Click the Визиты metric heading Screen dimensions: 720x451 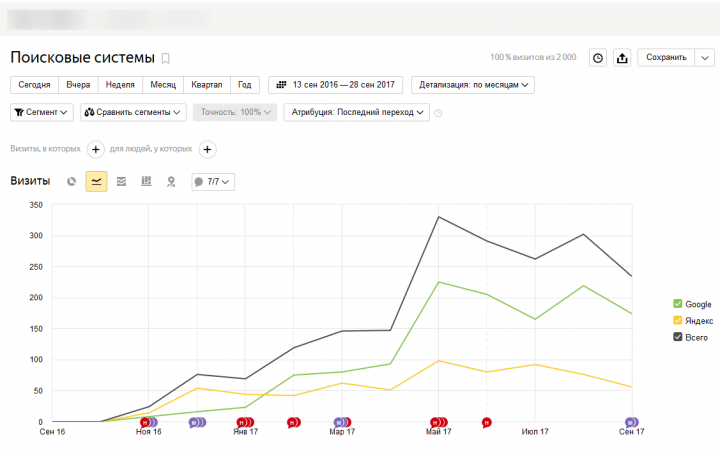point(30,181)
